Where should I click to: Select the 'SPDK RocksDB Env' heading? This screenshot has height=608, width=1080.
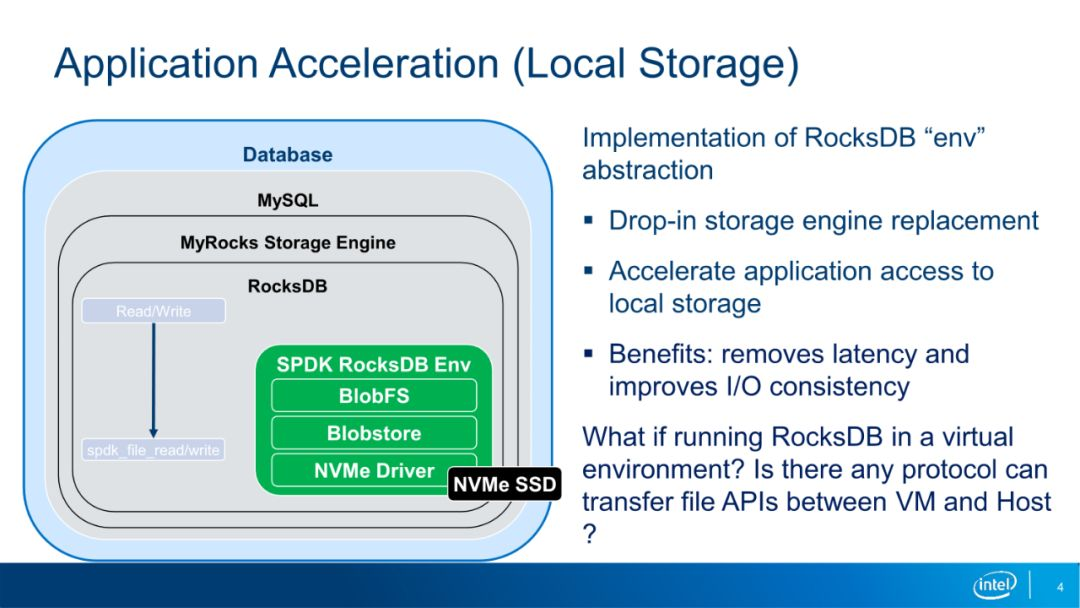click(374, 364)
